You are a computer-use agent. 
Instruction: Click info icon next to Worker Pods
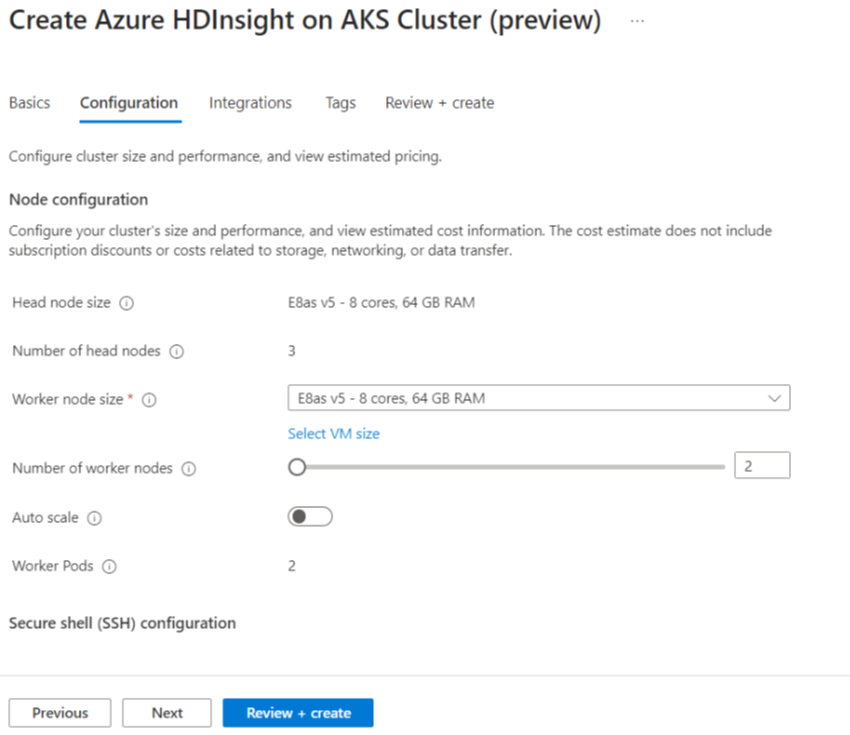tap(110, 567)
